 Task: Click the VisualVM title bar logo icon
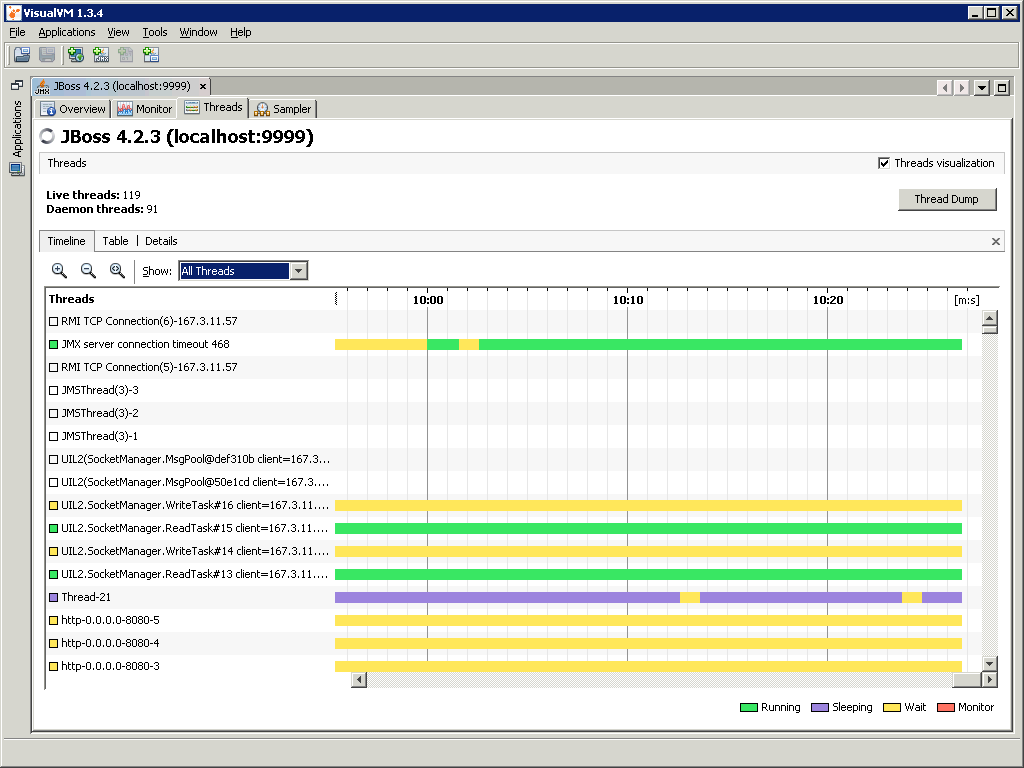[13, 12]
